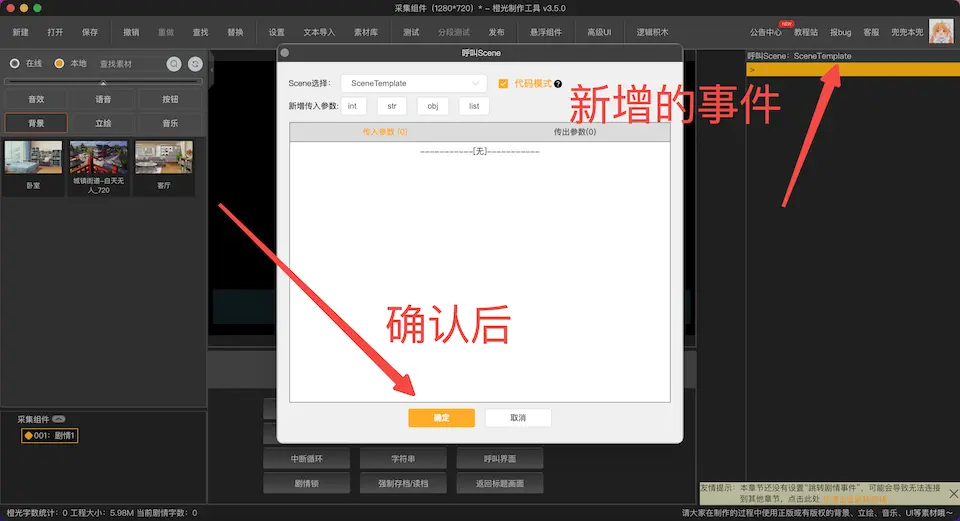Screen dimensions: 960x521
Task: Switch to the 传入参数 (0) tab
Action: (x=384, y=132)
